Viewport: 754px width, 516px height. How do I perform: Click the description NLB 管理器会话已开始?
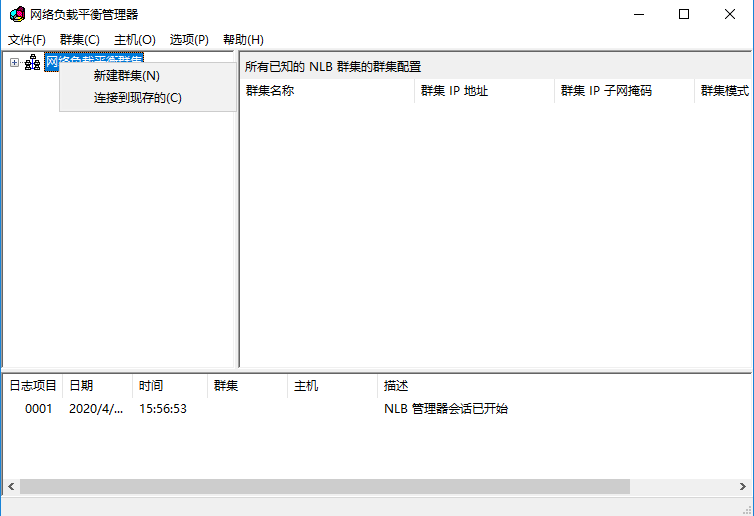[446, 409]
